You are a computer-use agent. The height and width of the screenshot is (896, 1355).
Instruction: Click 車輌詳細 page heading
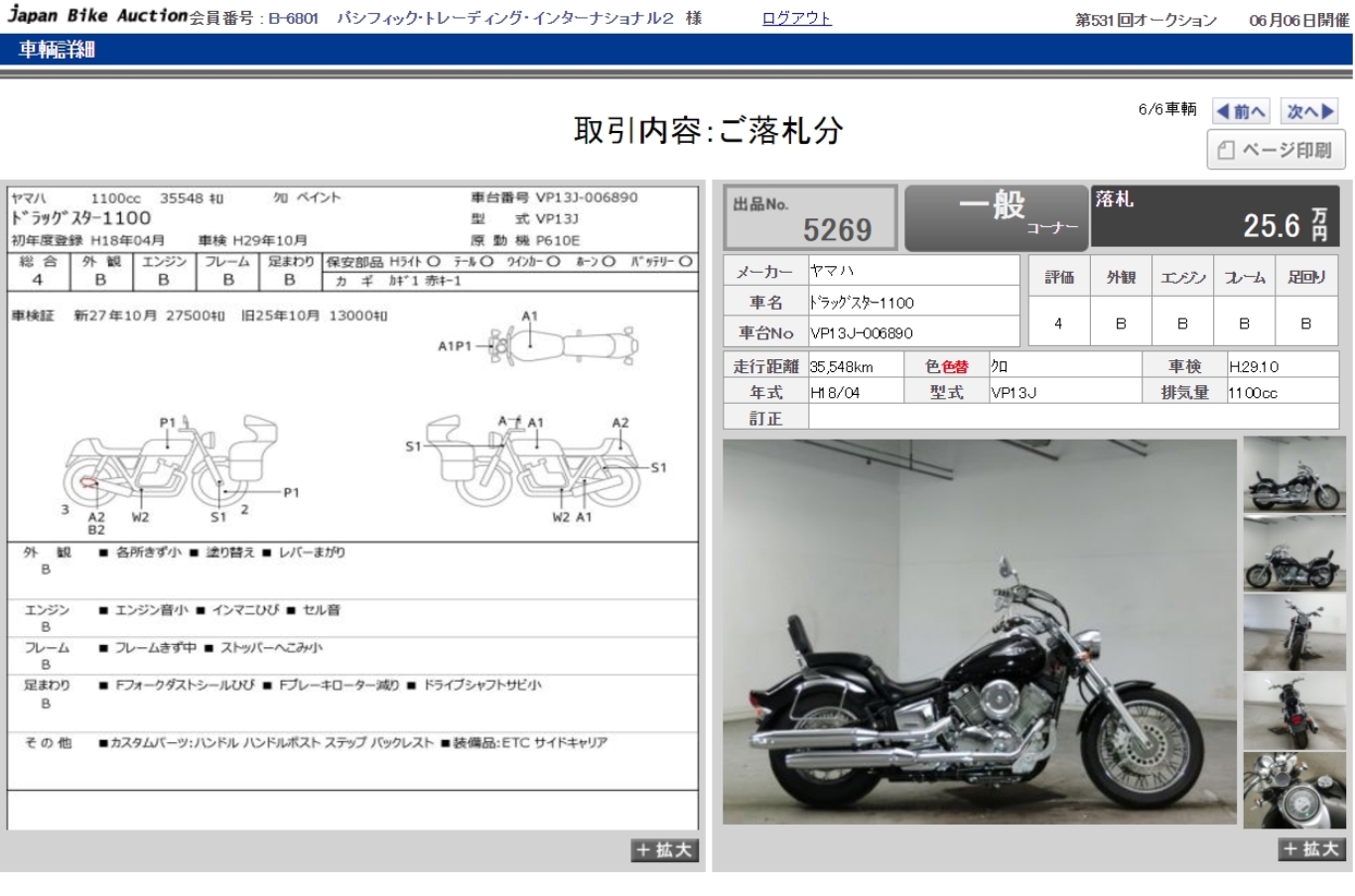coord(58,50)
